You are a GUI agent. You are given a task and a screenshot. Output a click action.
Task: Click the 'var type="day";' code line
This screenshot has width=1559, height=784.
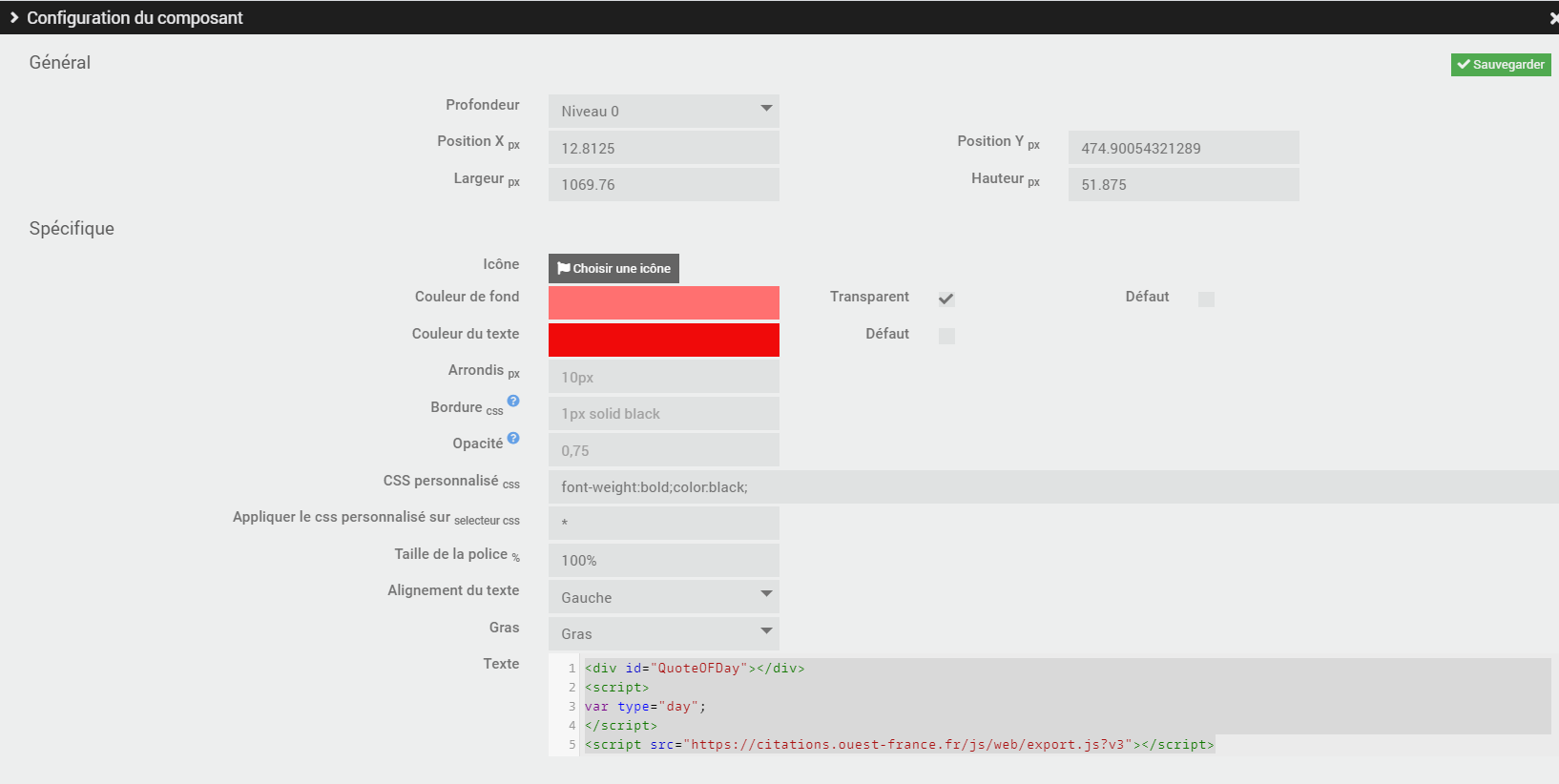(645, 706)
